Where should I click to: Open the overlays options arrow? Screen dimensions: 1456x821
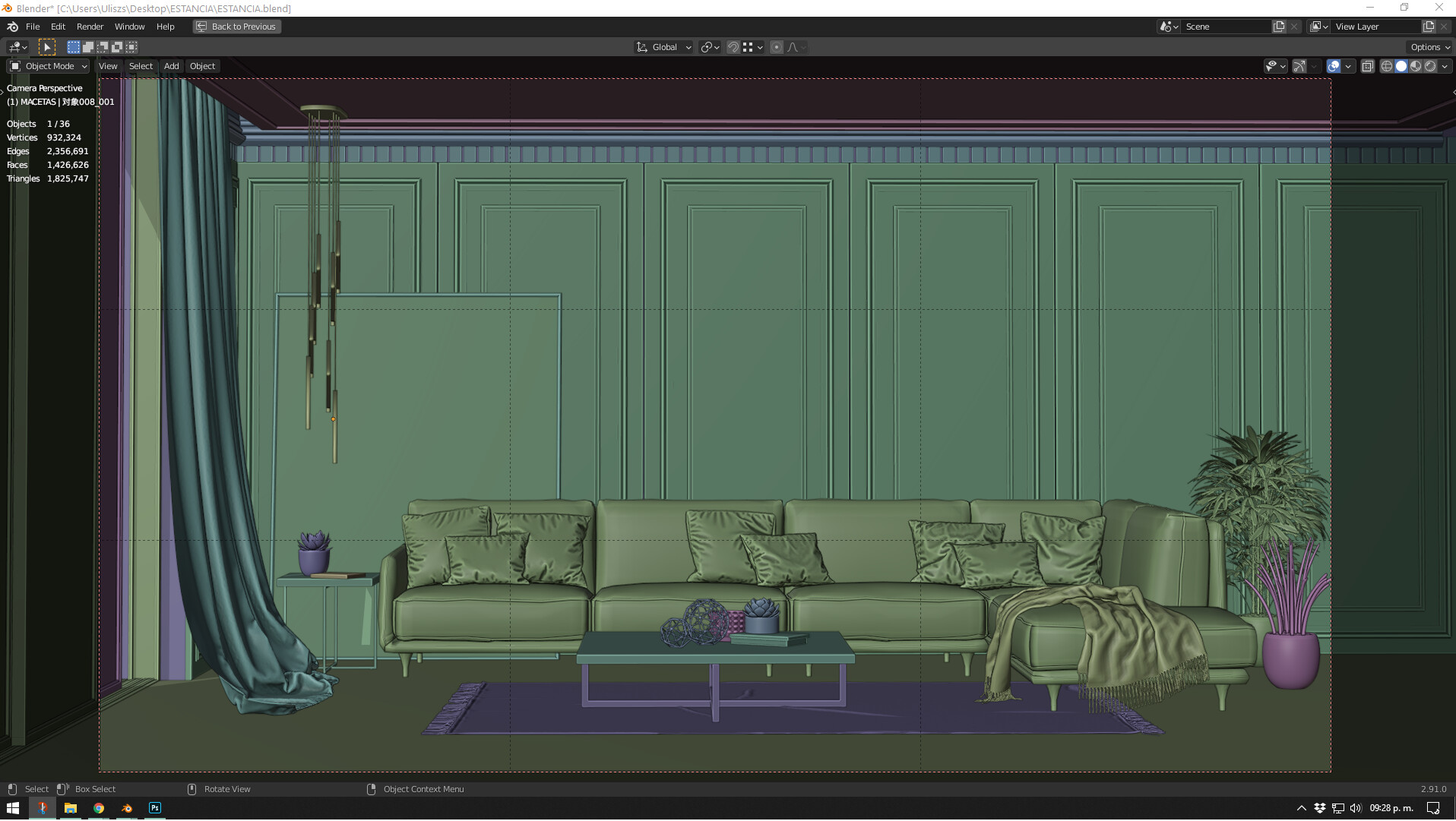[1348, 66]
